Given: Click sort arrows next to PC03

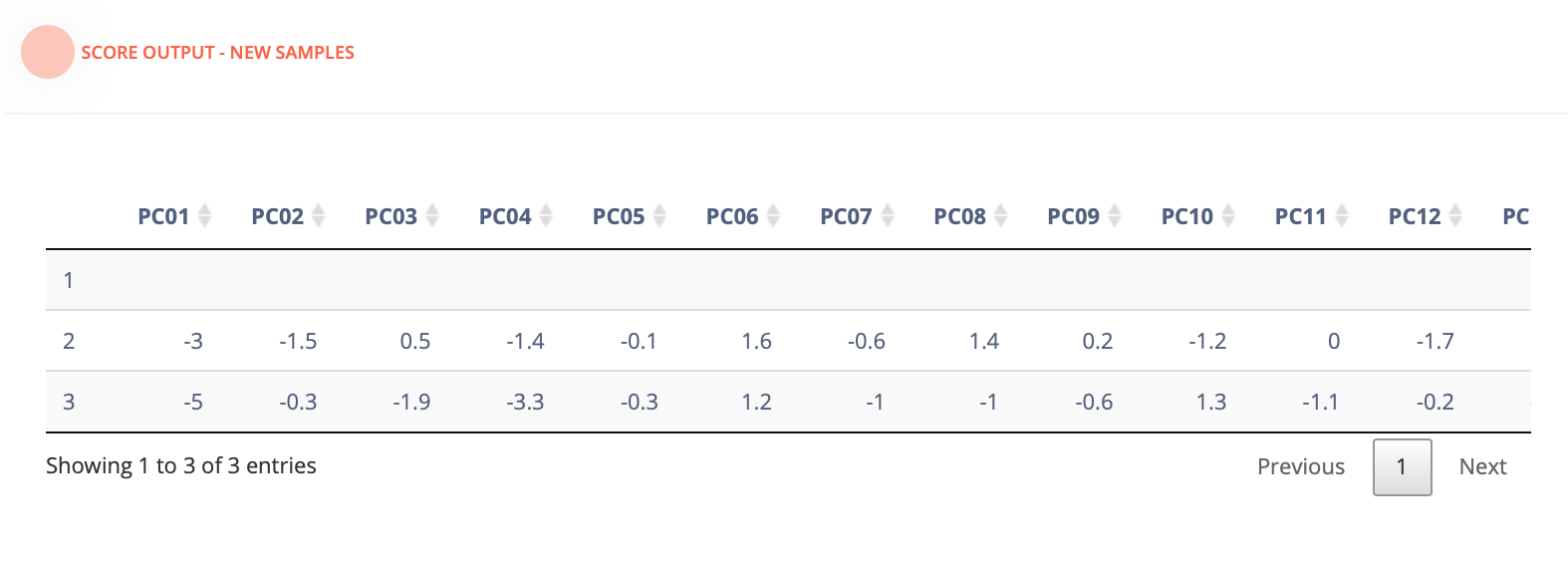Looking at the screenshot, I should click(432, 215).
